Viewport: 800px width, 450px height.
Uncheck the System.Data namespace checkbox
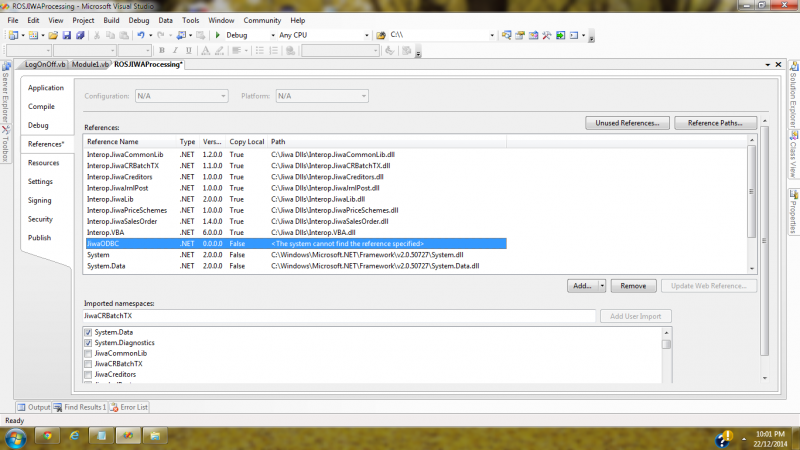pos(89,332)
